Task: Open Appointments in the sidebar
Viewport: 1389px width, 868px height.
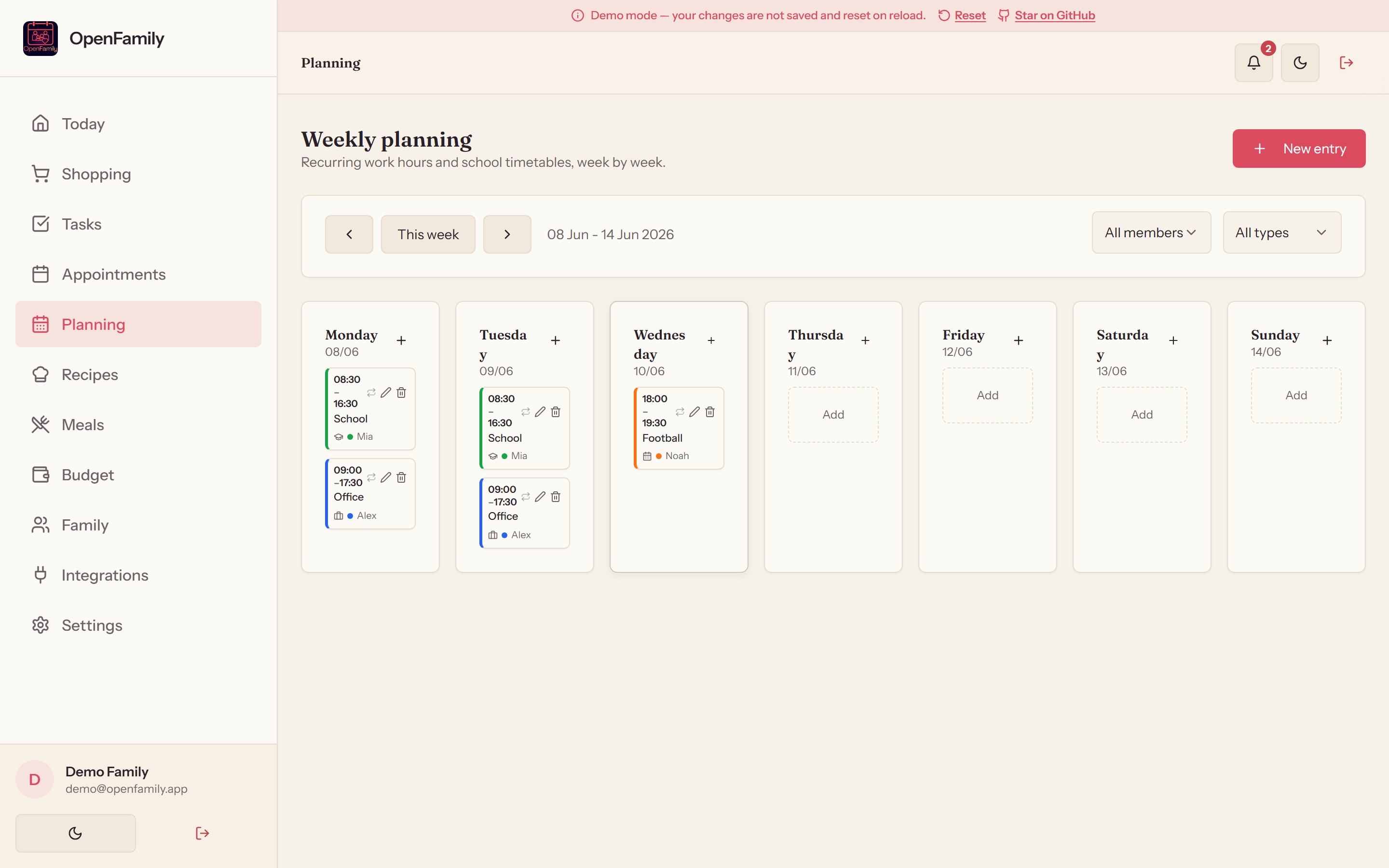Action: tap(138, 274)
